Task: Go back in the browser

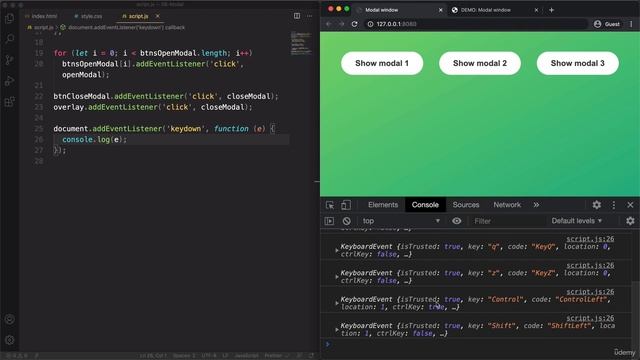Action: click(329, 24)
